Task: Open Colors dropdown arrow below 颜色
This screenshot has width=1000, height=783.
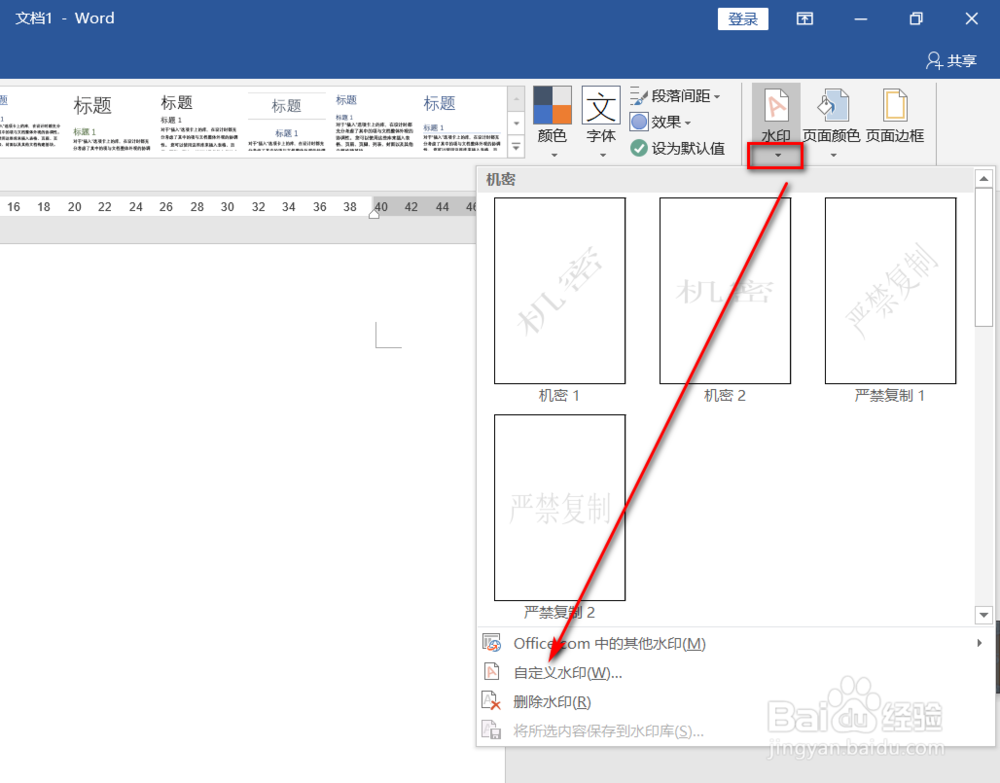Action: 554,156
